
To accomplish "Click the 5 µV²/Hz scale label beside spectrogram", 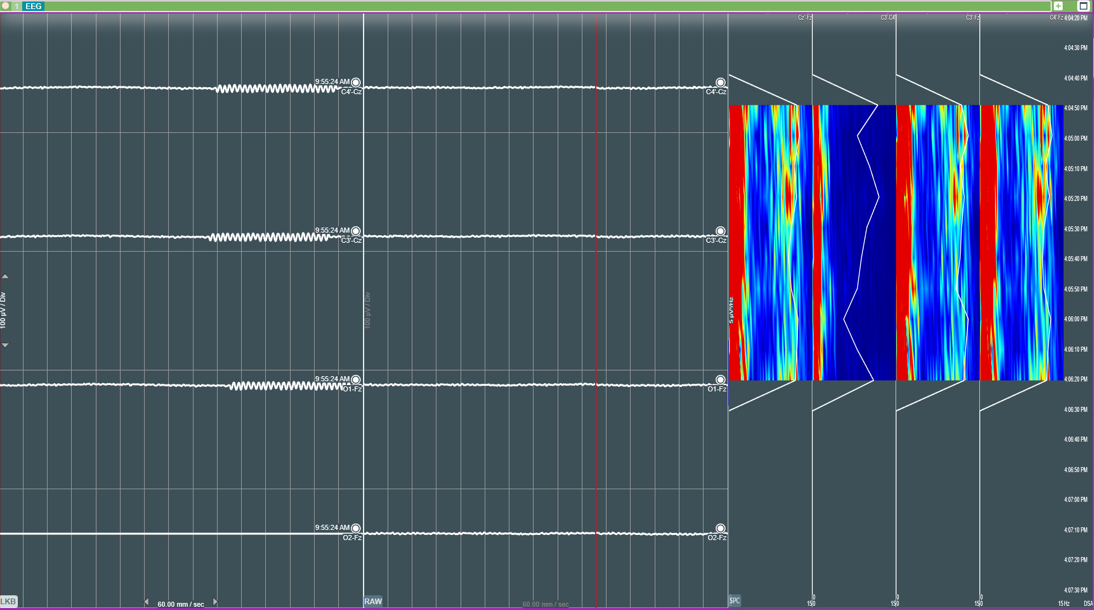I will click(x=731, y=311).
